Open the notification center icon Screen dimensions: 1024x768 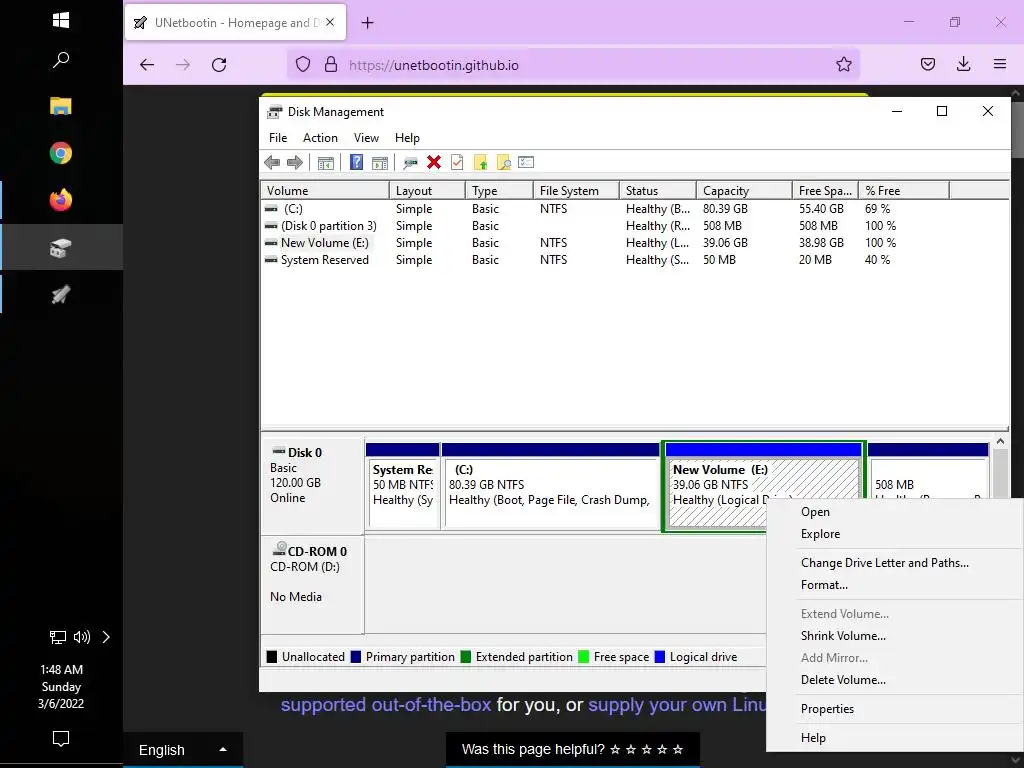(x=61, y=739)
